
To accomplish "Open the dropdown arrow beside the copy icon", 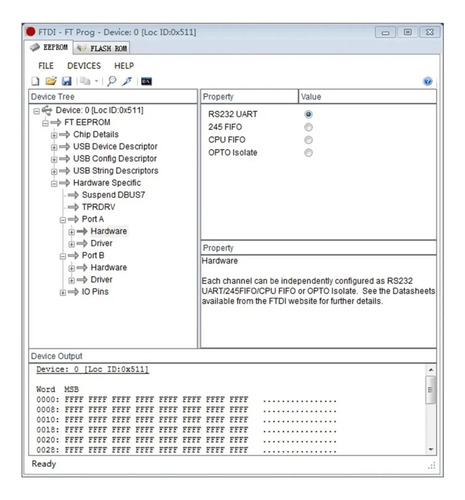I will pyautogui.click(x=96, y=81).
